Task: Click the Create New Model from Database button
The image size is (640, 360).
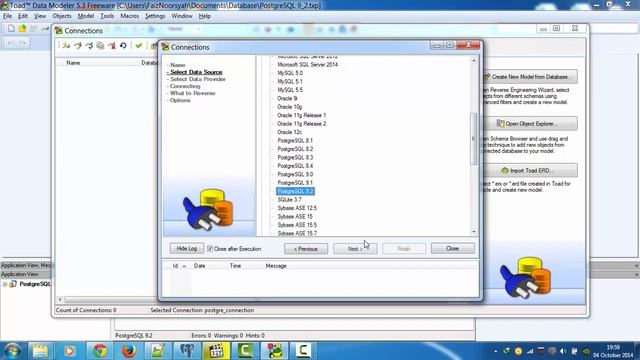Action: (530, 77)
